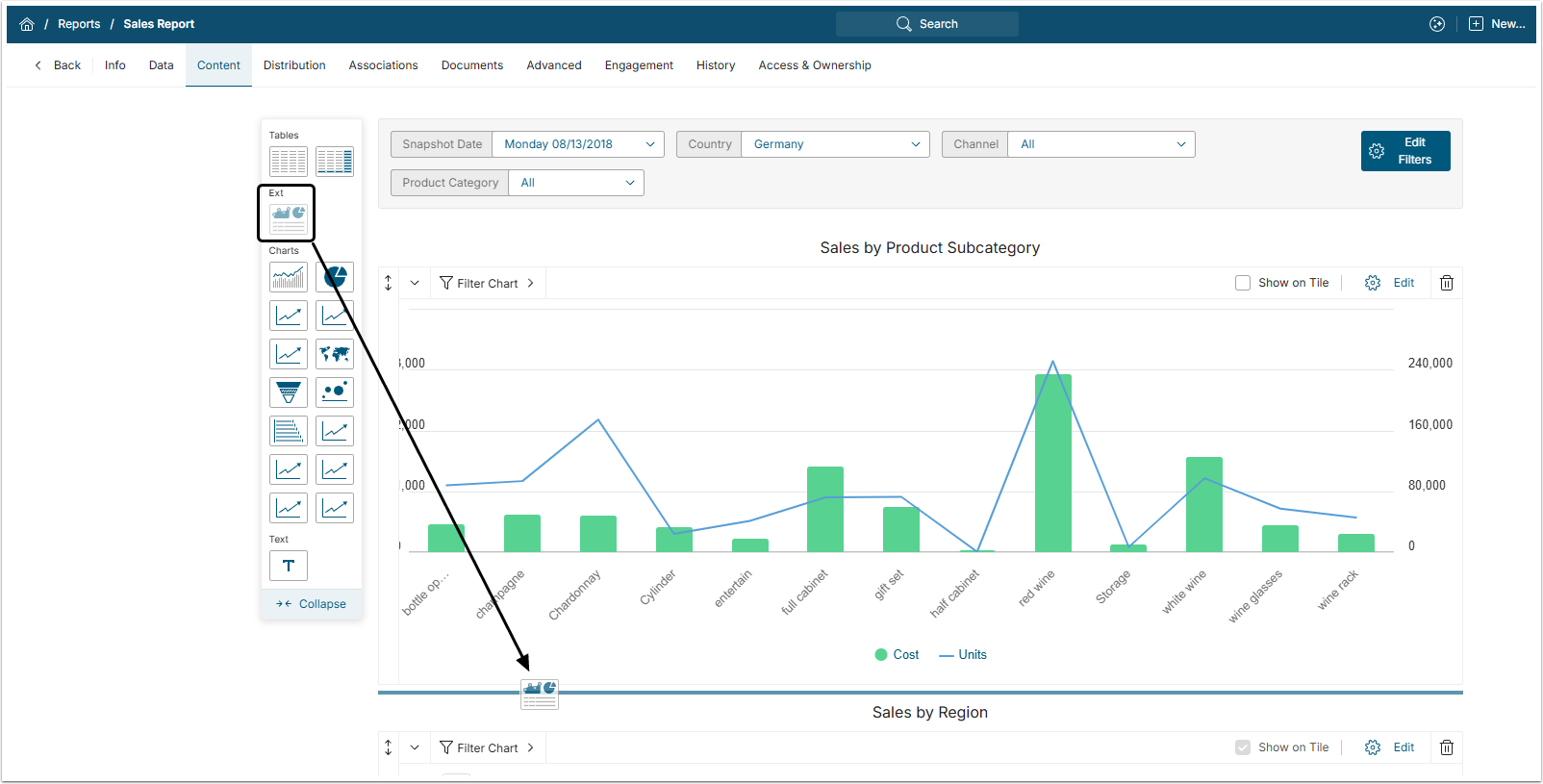Collapse the chart palette panel
Screen dimensions: 1543x784
pos(312,604)
